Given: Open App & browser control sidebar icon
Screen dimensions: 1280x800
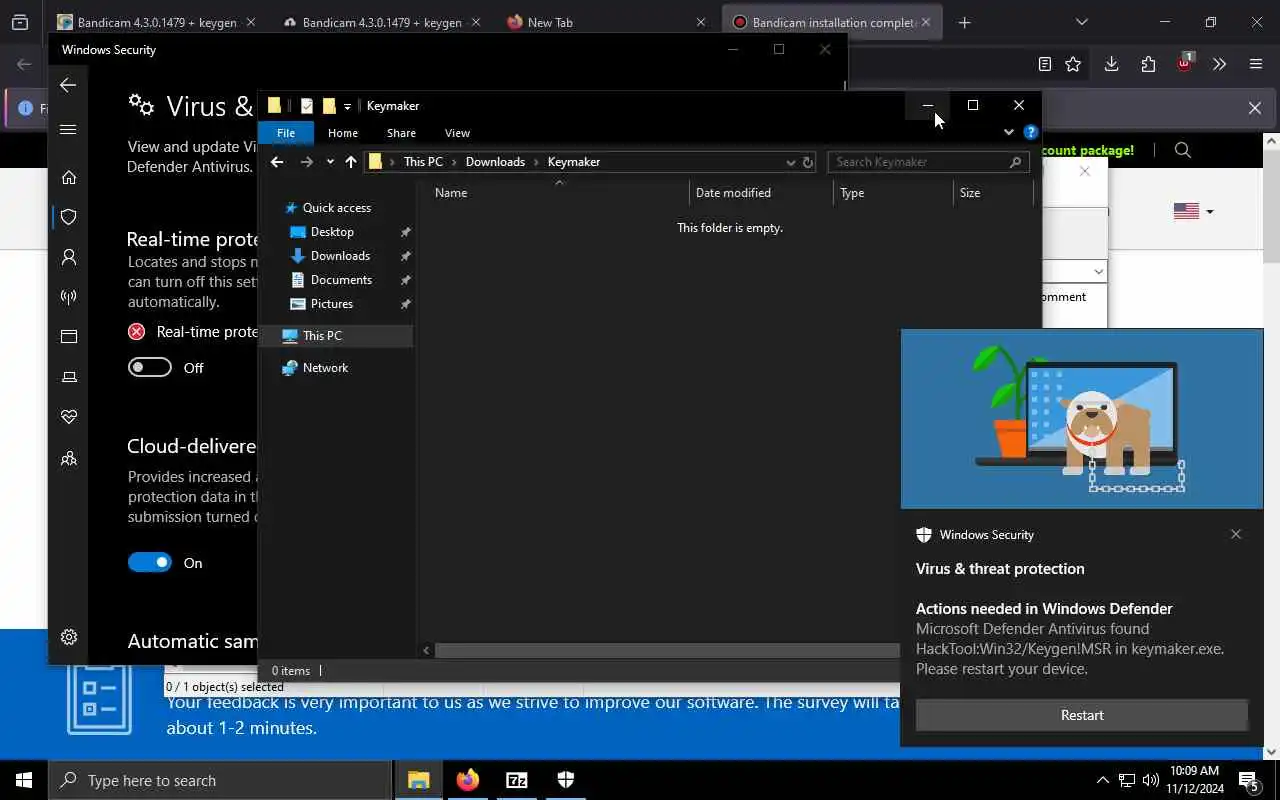Looking at the screenshot, I should 69,337.
